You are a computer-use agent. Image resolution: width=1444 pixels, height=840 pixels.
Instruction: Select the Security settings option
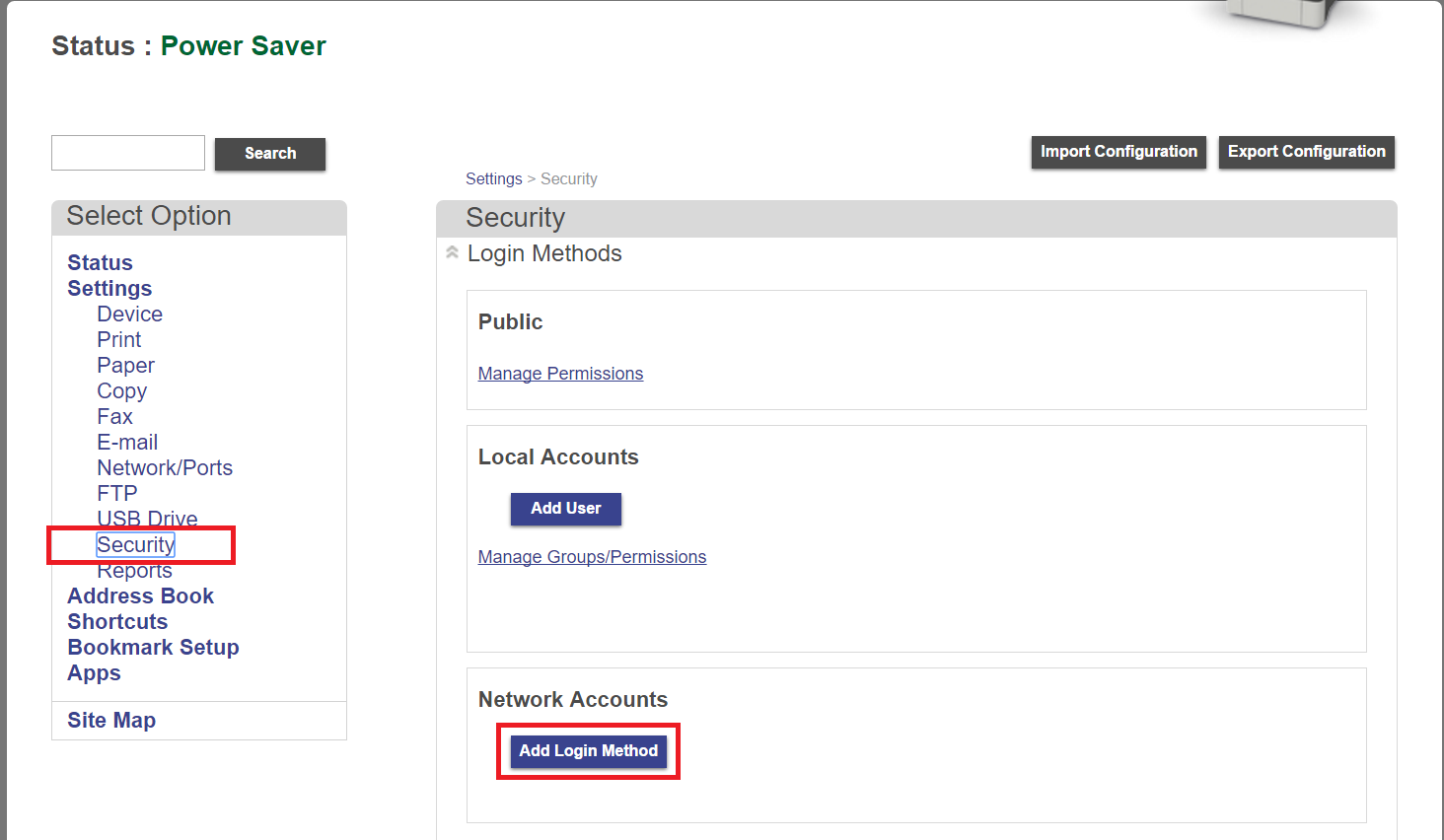click(x=135, y=544)
